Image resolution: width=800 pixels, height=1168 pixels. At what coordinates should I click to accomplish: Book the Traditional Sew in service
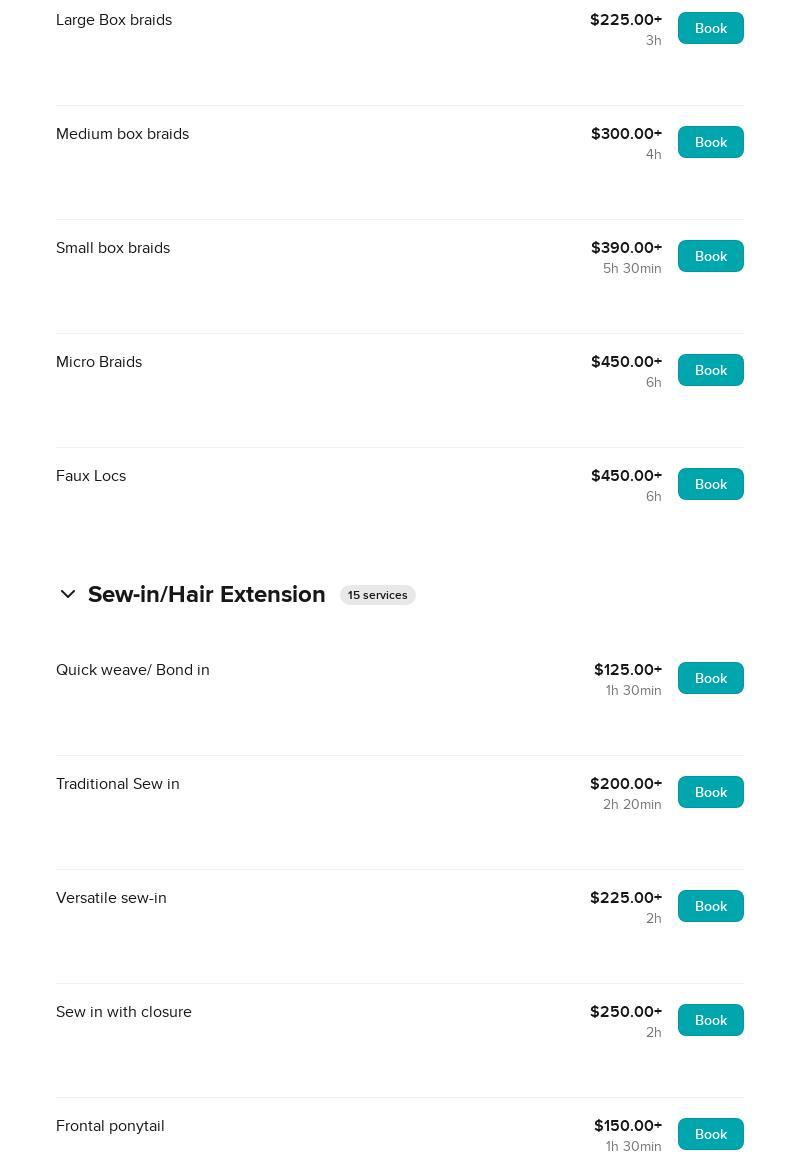pyautogui.click(x=710, y=792)
